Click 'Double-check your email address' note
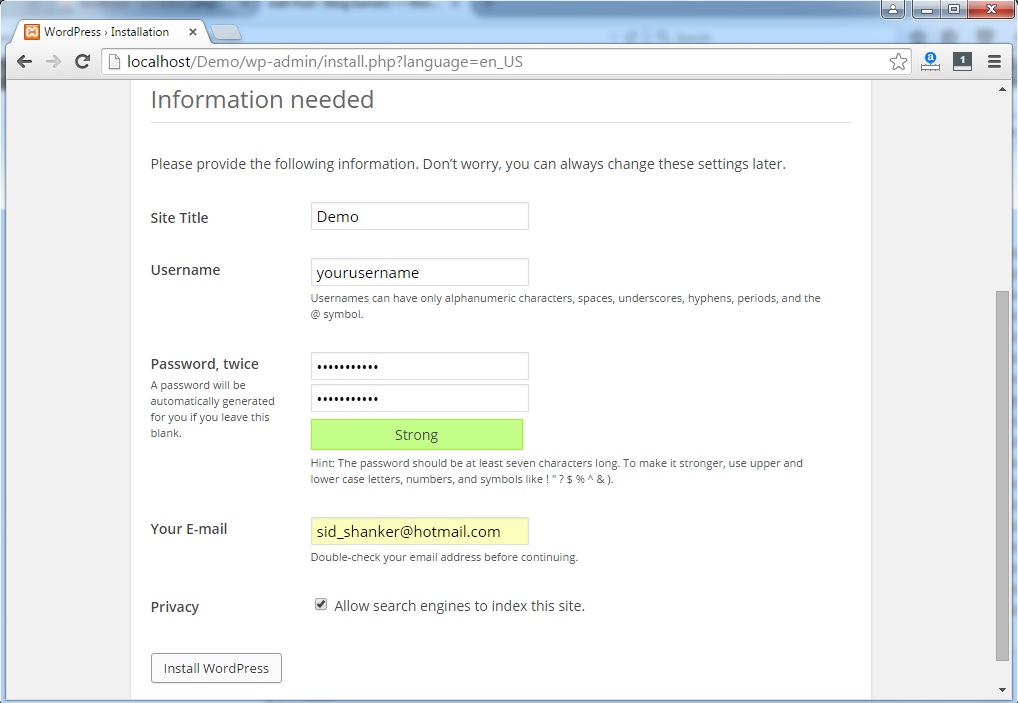The image size is (1018, 703). tap(444, 557)
